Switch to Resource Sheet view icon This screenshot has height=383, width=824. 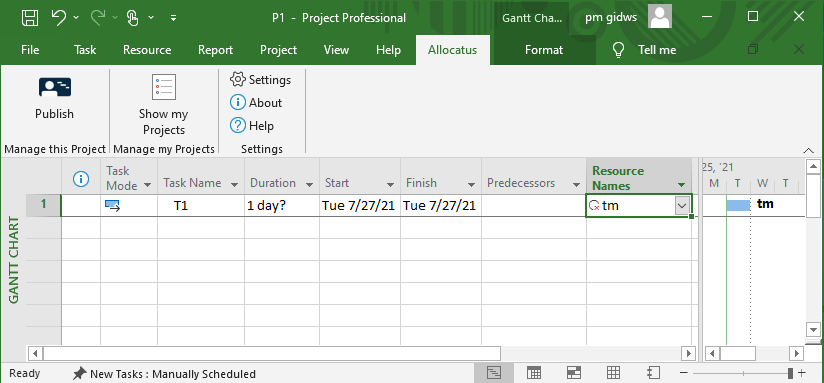tap(613, 373)
